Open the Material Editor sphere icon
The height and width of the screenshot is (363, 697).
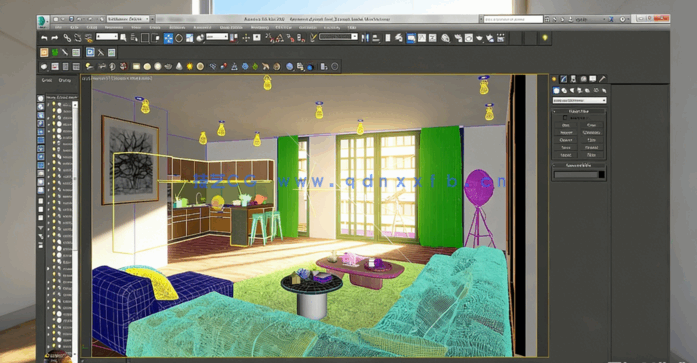[x=445, y=38]
